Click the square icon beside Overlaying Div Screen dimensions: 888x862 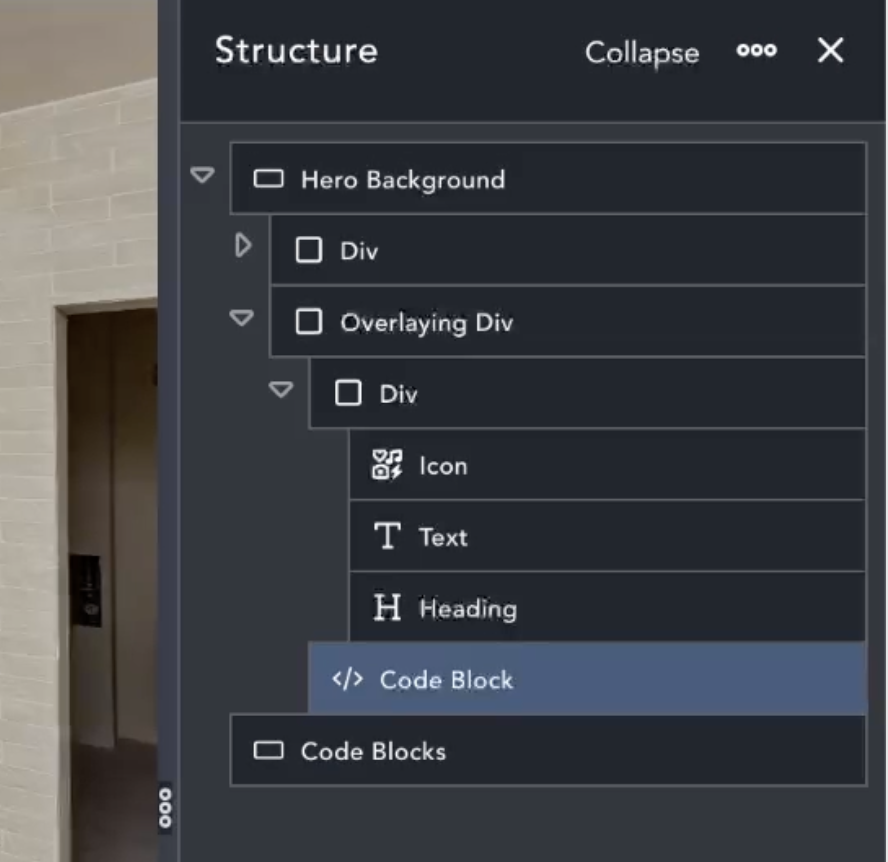309,322
